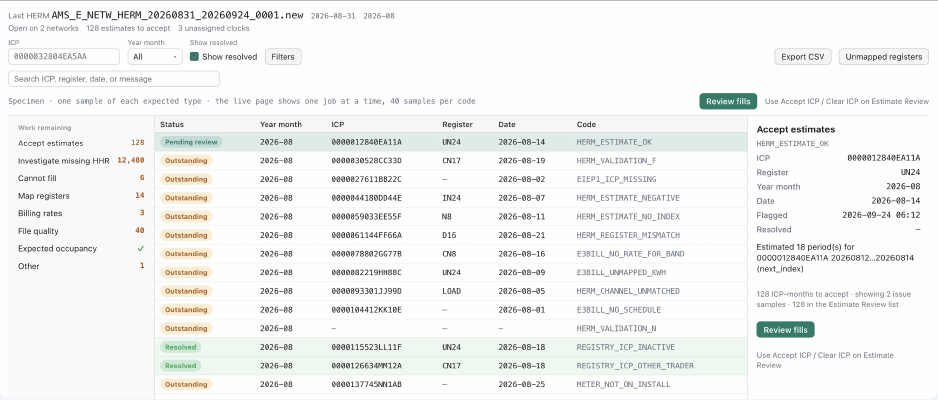938x400 pixels.
Task: Click the Expected occupancy green checkmark
Action: click(141, 248)
